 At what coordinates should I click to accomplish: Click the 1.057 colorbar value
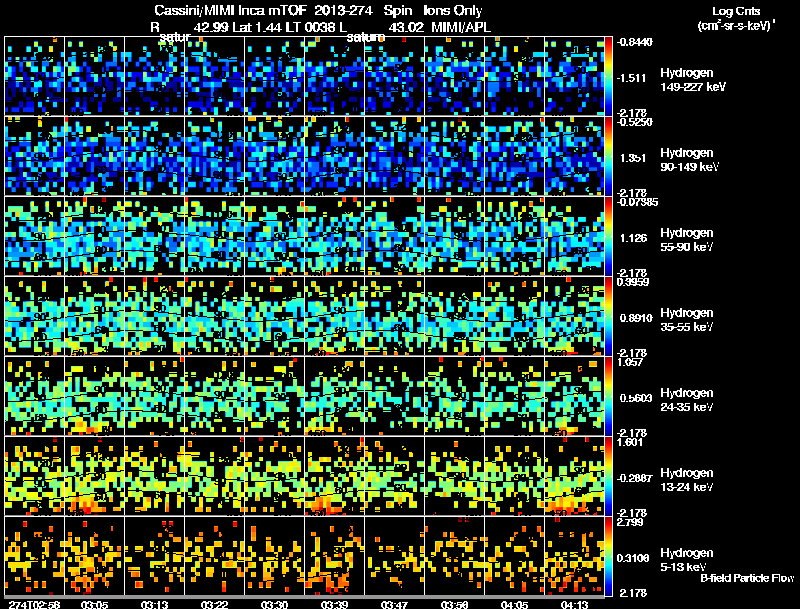(x=630, y=362)
